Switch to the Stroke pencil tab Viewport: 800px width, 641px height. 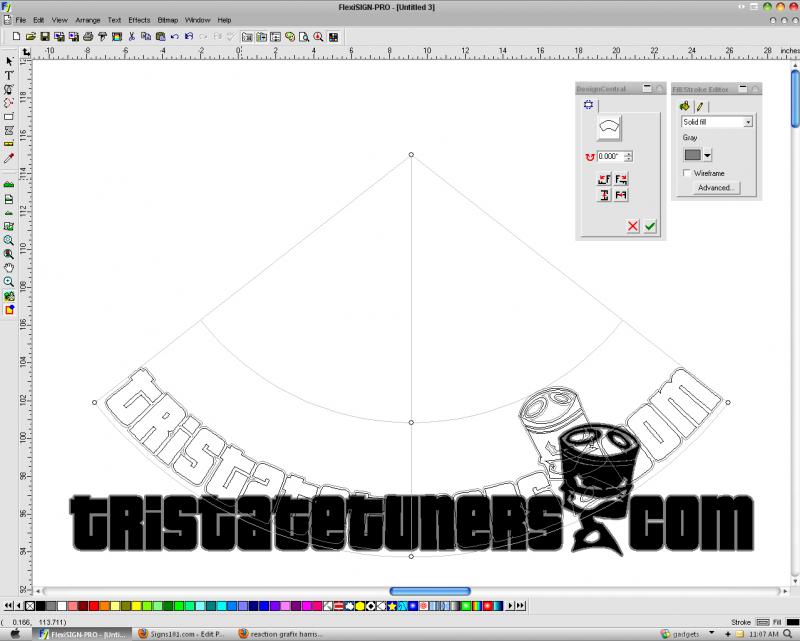[x=700, y=106]
